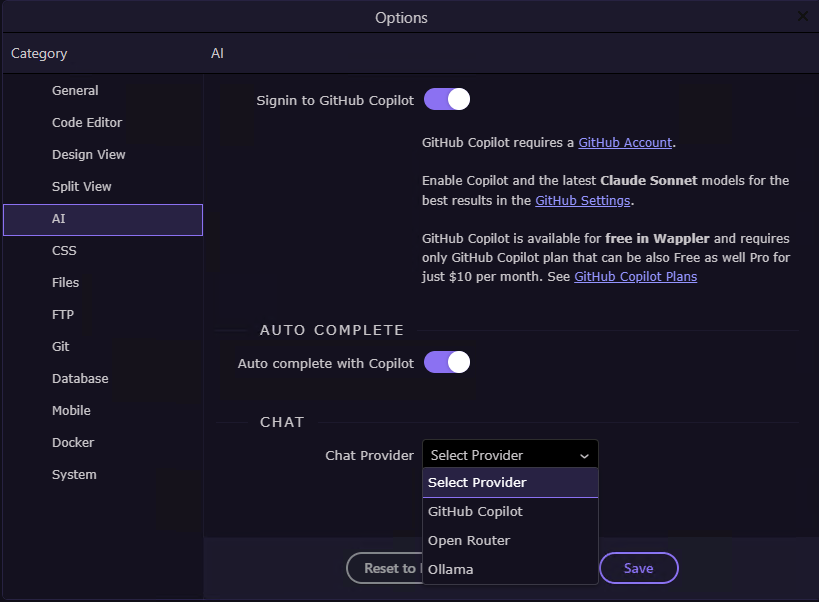Image resolution: width=819 pixels, height=602 pixels.
Task: Select the AI category
Action: [103, 219]
